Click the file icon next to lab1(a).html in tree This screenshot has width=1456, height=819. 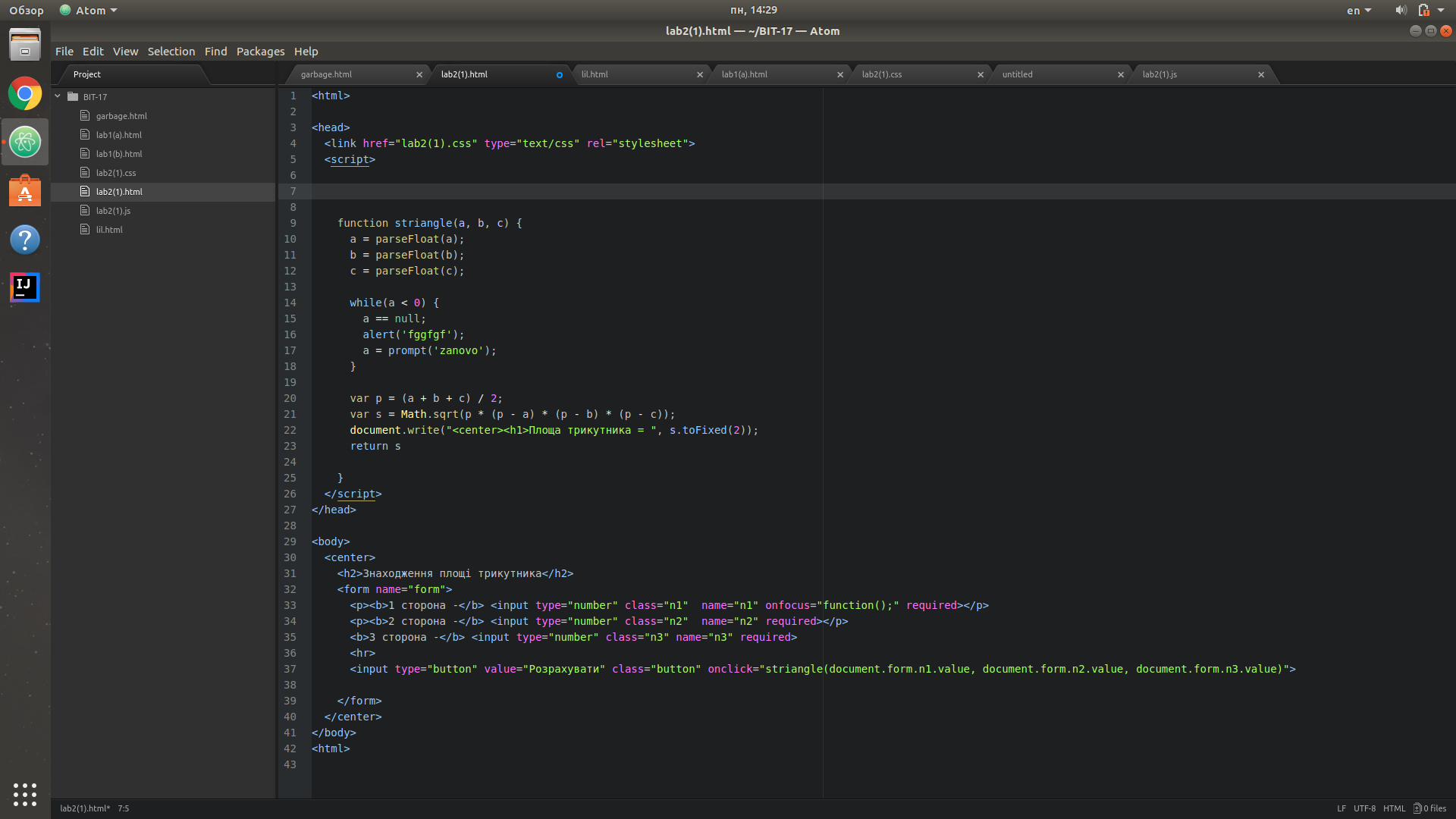[85, 134]
